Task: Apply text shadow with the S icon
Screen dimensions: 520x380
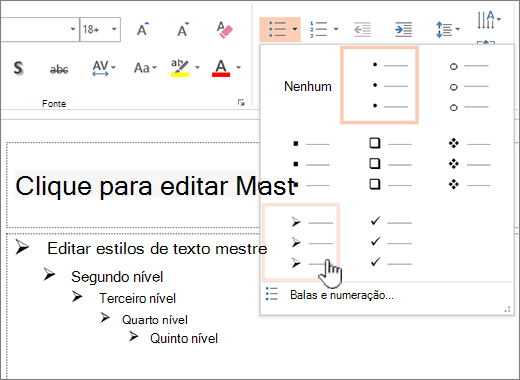Action: click(x=19, y=68)
